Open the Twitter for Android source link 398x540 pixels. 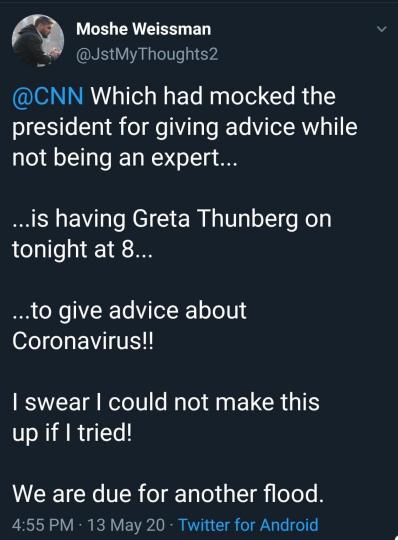pyautogui.click(x=249, y=525)
